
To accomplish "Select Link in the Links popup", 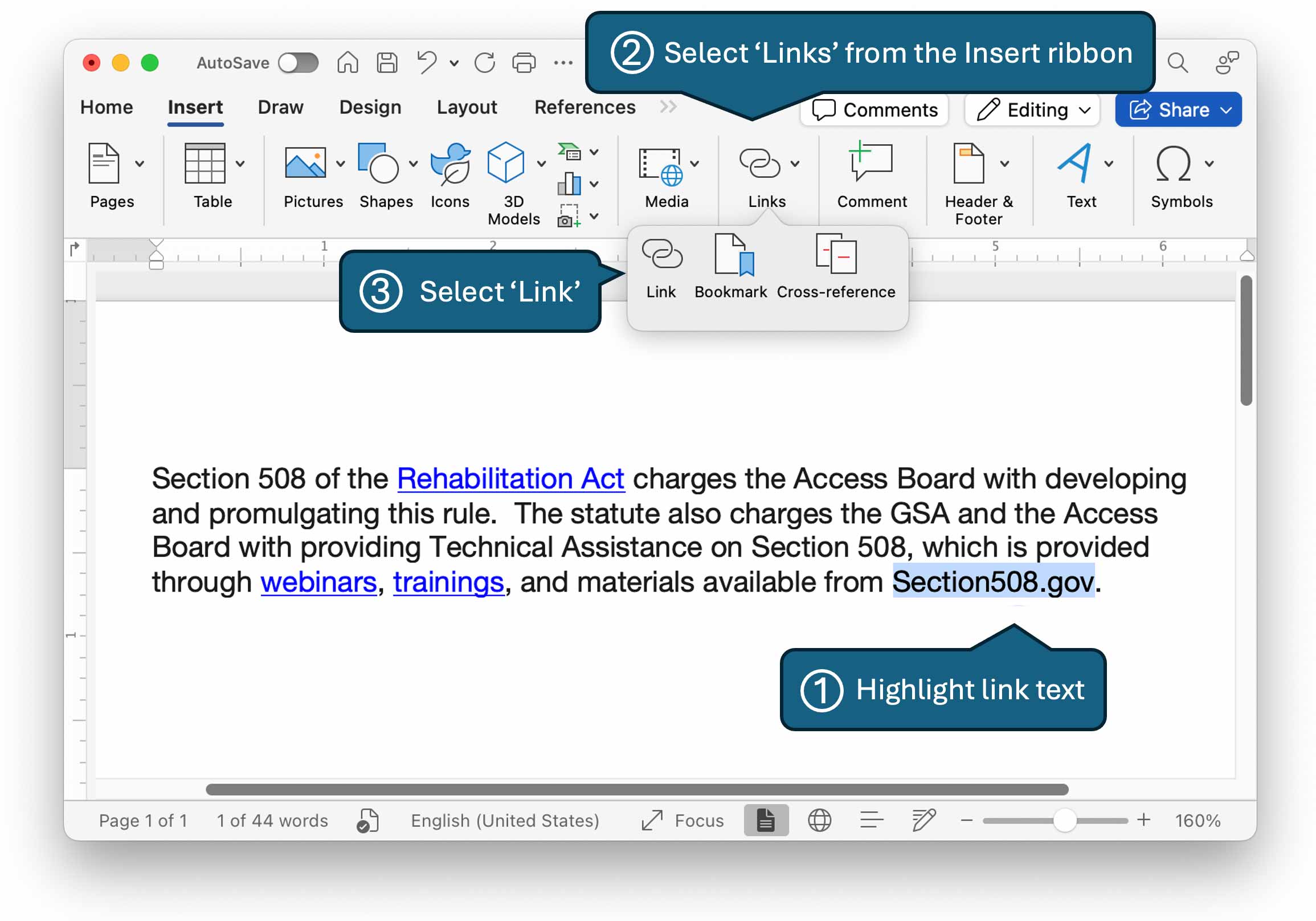I will [661, 268].
